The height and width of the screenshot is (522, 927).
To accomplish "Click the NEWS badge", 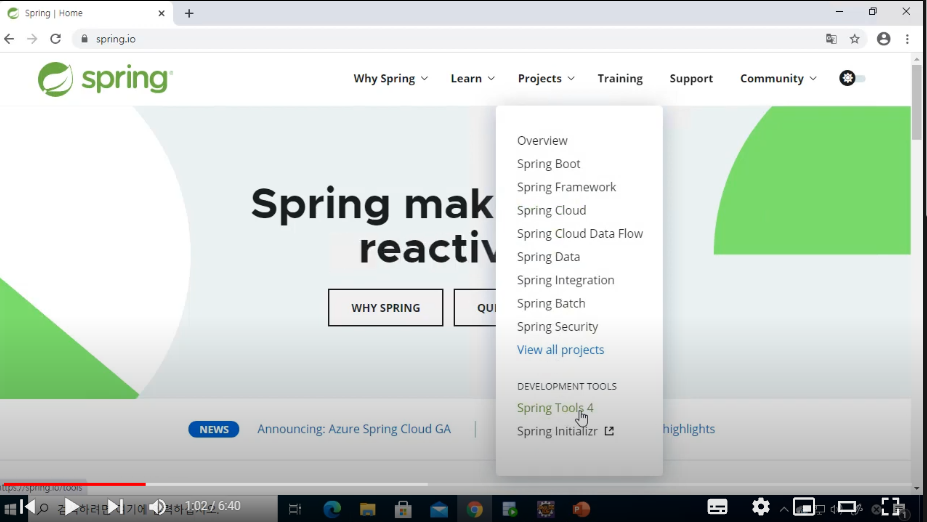I will tap(213, 429).
